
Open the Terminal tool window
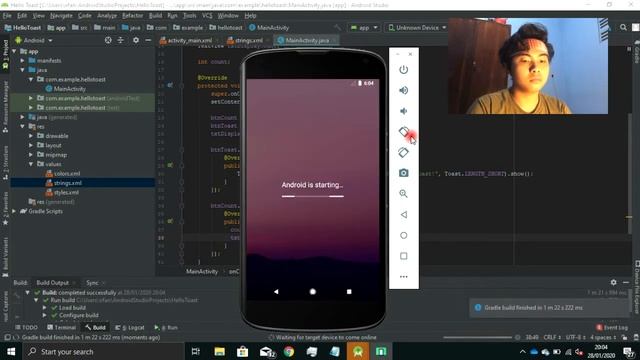click(x=62, y=327)
